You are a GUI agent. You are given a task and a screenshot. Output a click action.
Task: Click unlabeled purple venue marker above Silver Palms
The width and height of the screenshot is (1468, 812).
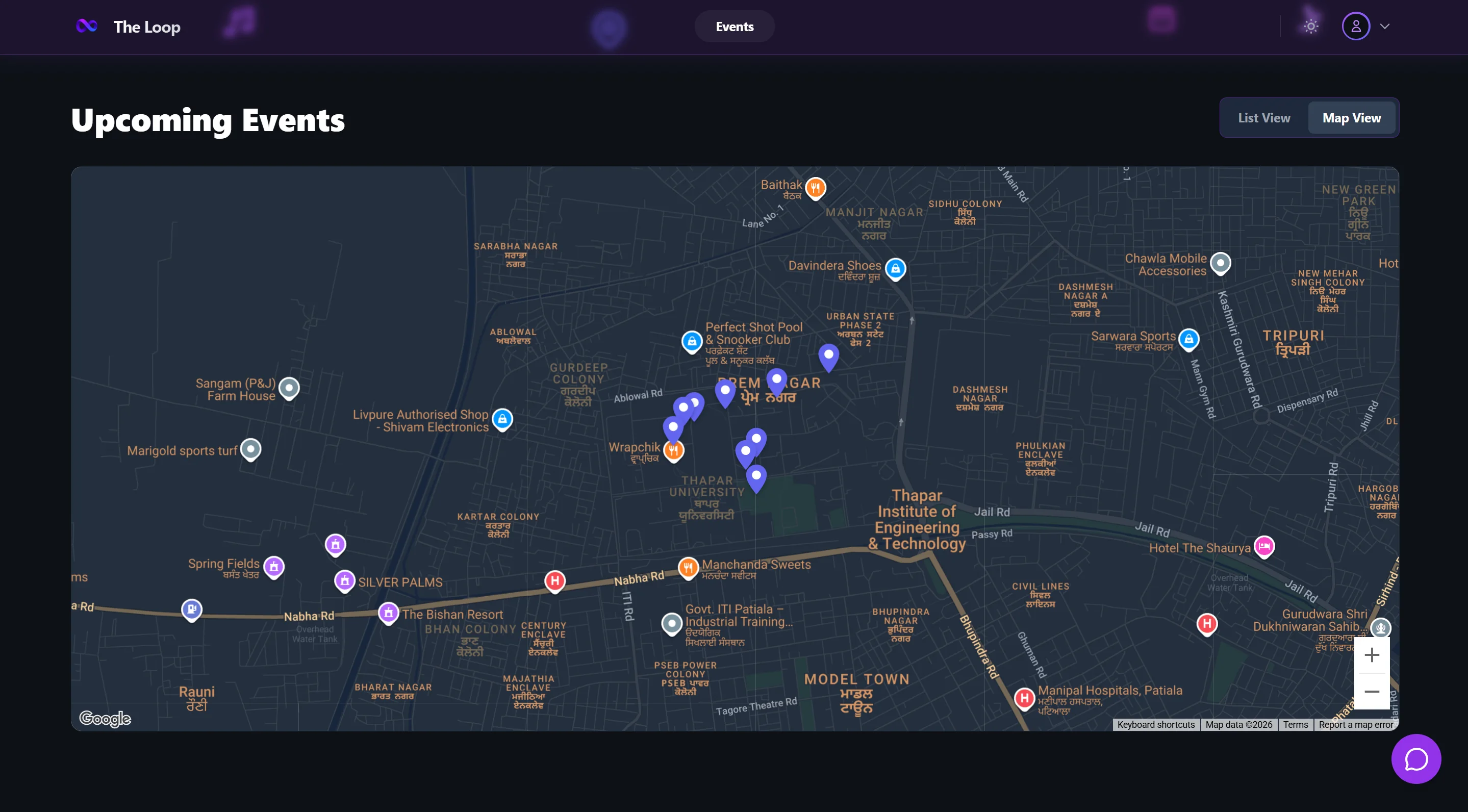(x=335, y=545)
